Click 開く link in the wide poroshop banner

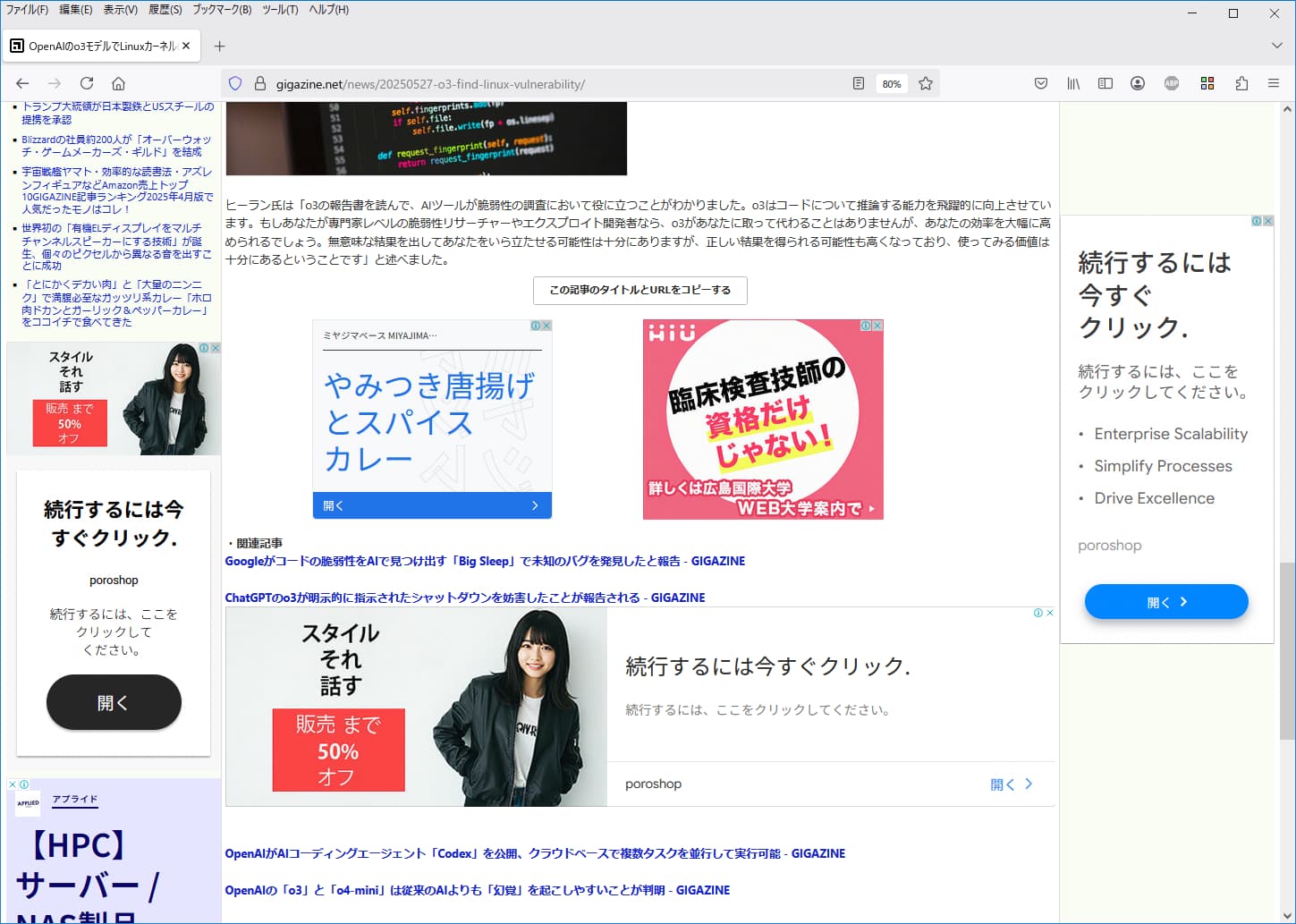click(1011, 784)
